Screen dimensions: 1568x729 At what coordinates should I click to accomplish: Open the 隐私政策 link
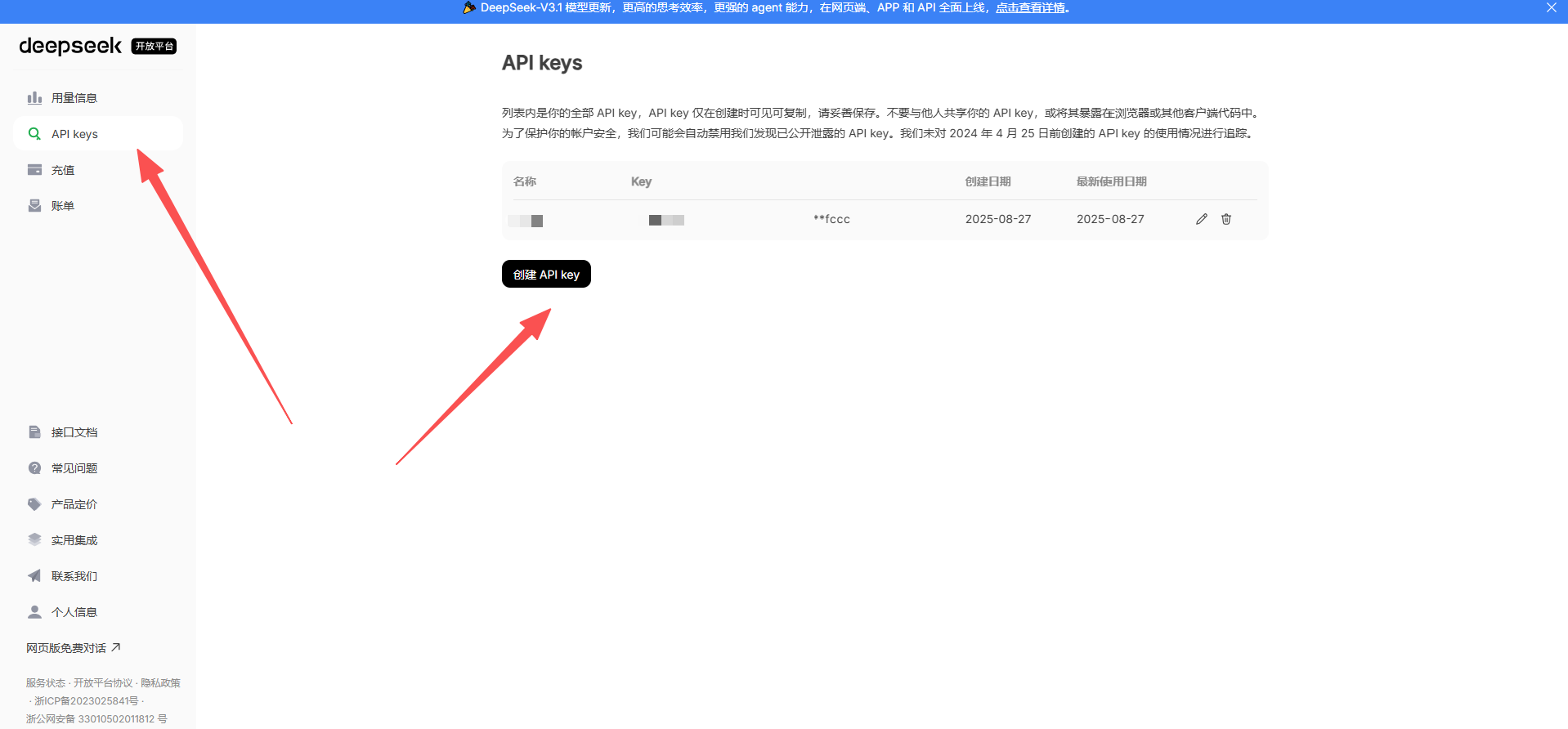160,683
